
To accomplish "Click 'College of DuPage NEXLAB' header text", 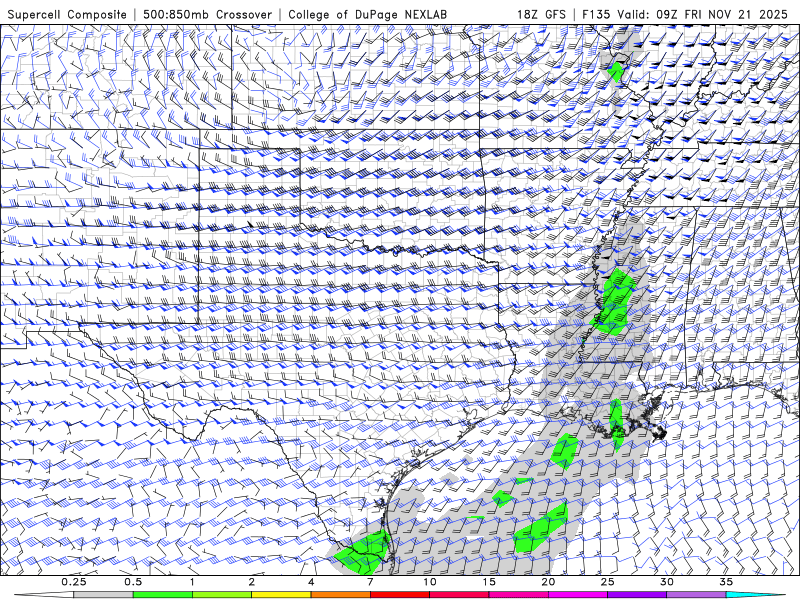I will [367, 14].
